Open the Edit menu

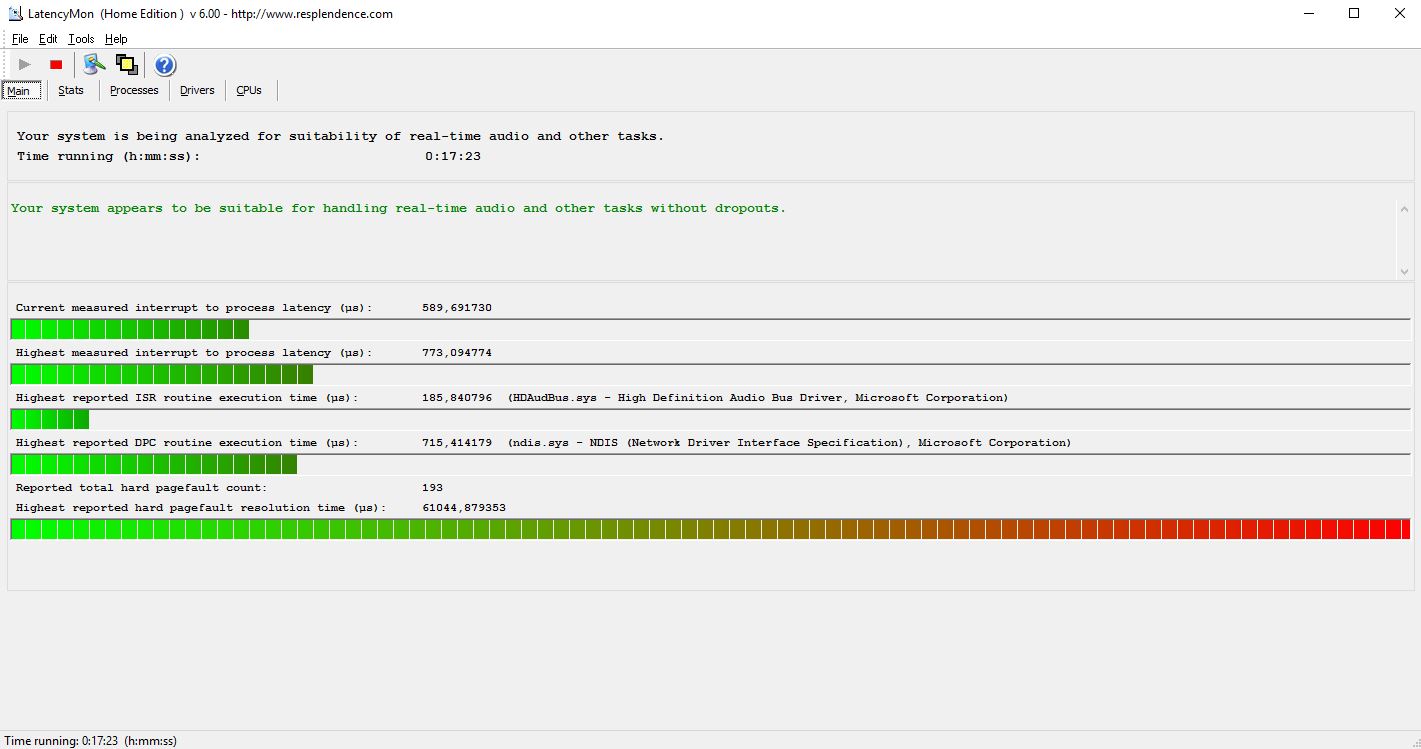tap(48, 39)
